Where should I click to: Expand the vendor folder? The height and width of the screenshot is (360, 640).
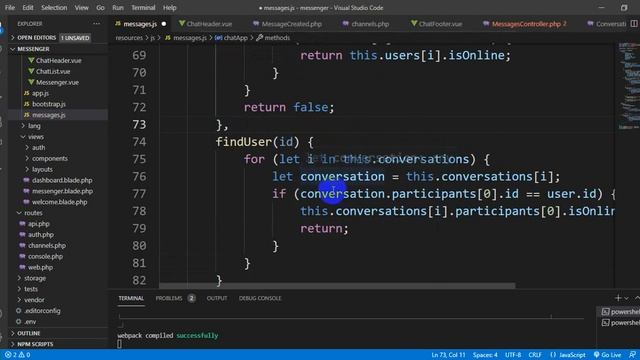[34, 300]
